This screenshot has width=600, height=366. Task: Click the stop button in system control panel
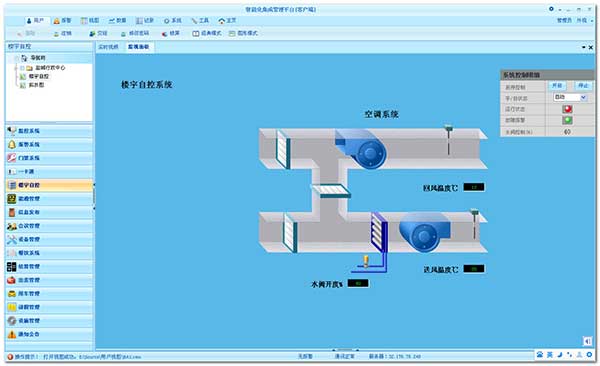tap(583, 86)
